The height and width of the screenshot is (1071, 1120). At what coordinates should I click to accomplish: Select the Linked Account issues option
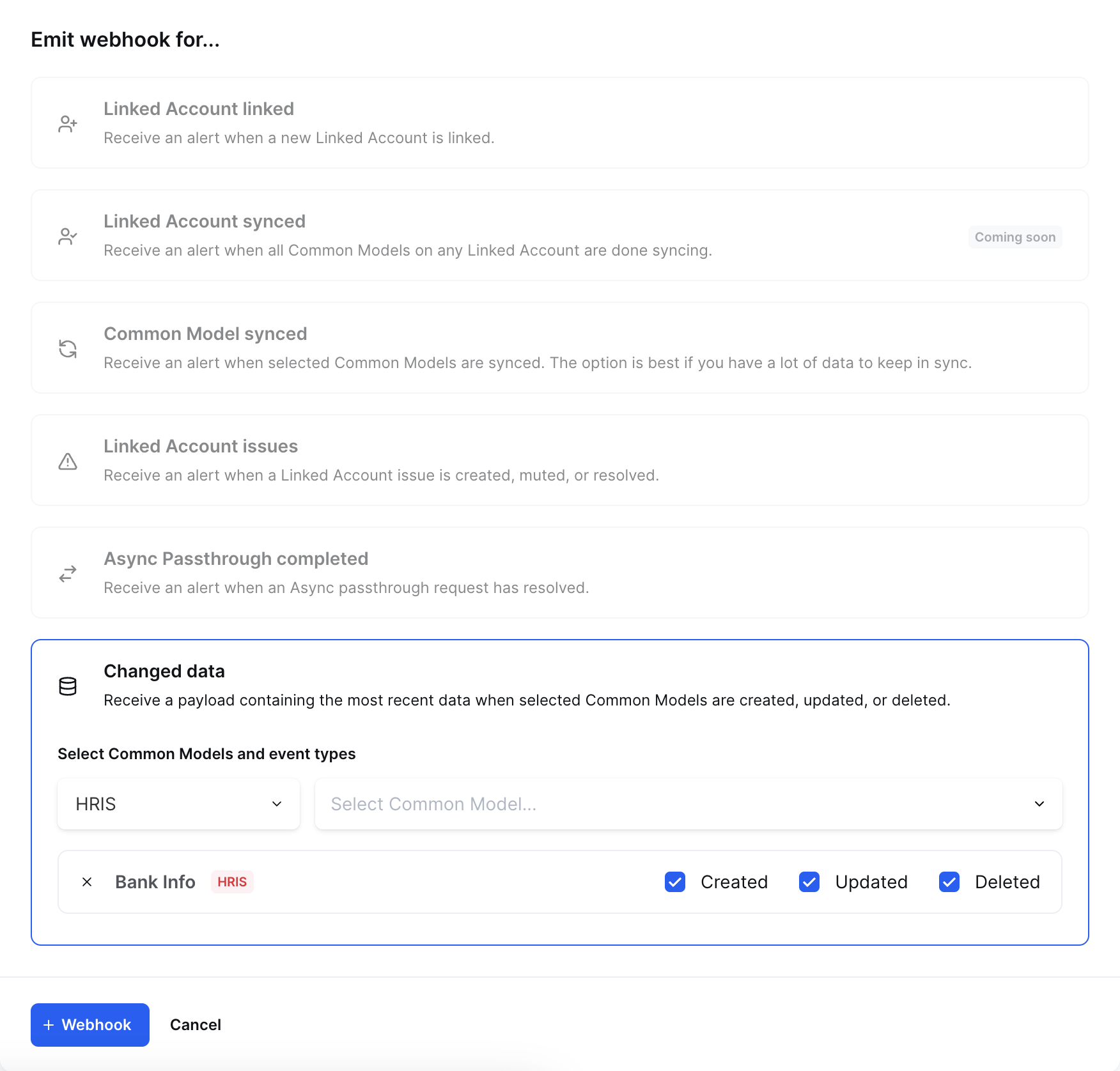[x=559, y=460]
